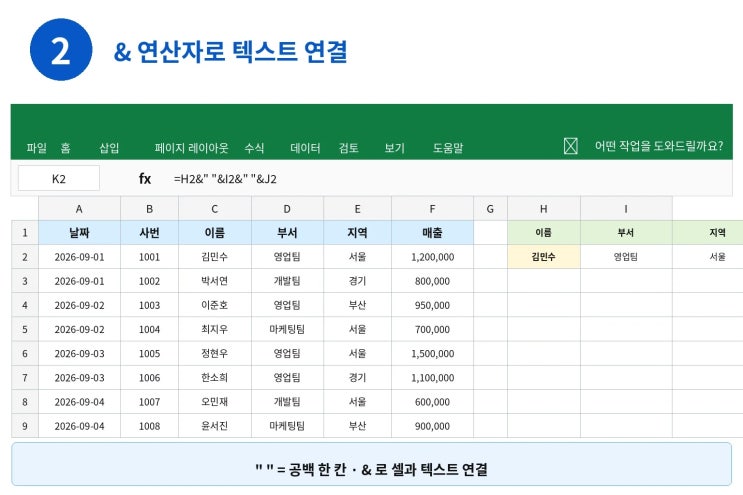Click the 최지우 name cell
Image resolution: width=743 pixels, height=495 pixels.
click(215, 329)
